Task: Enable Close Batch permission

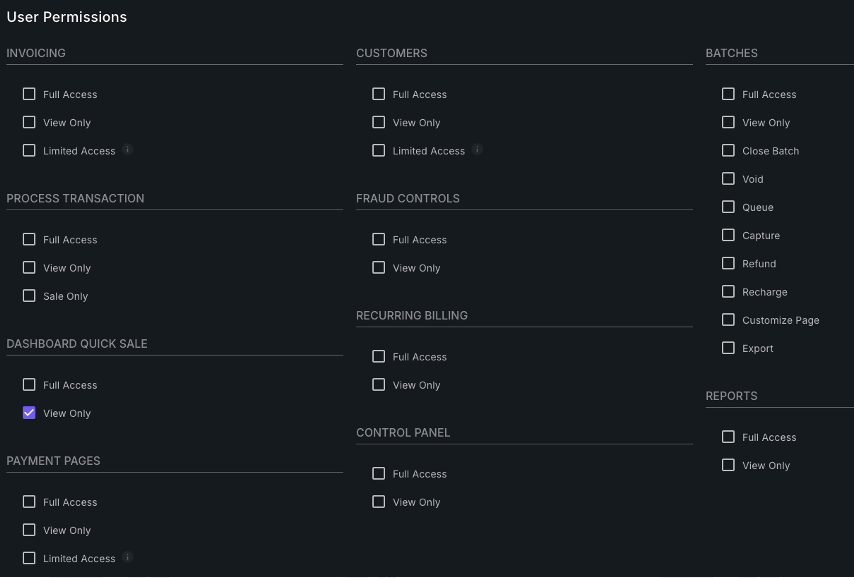Action: pos(728,151)
